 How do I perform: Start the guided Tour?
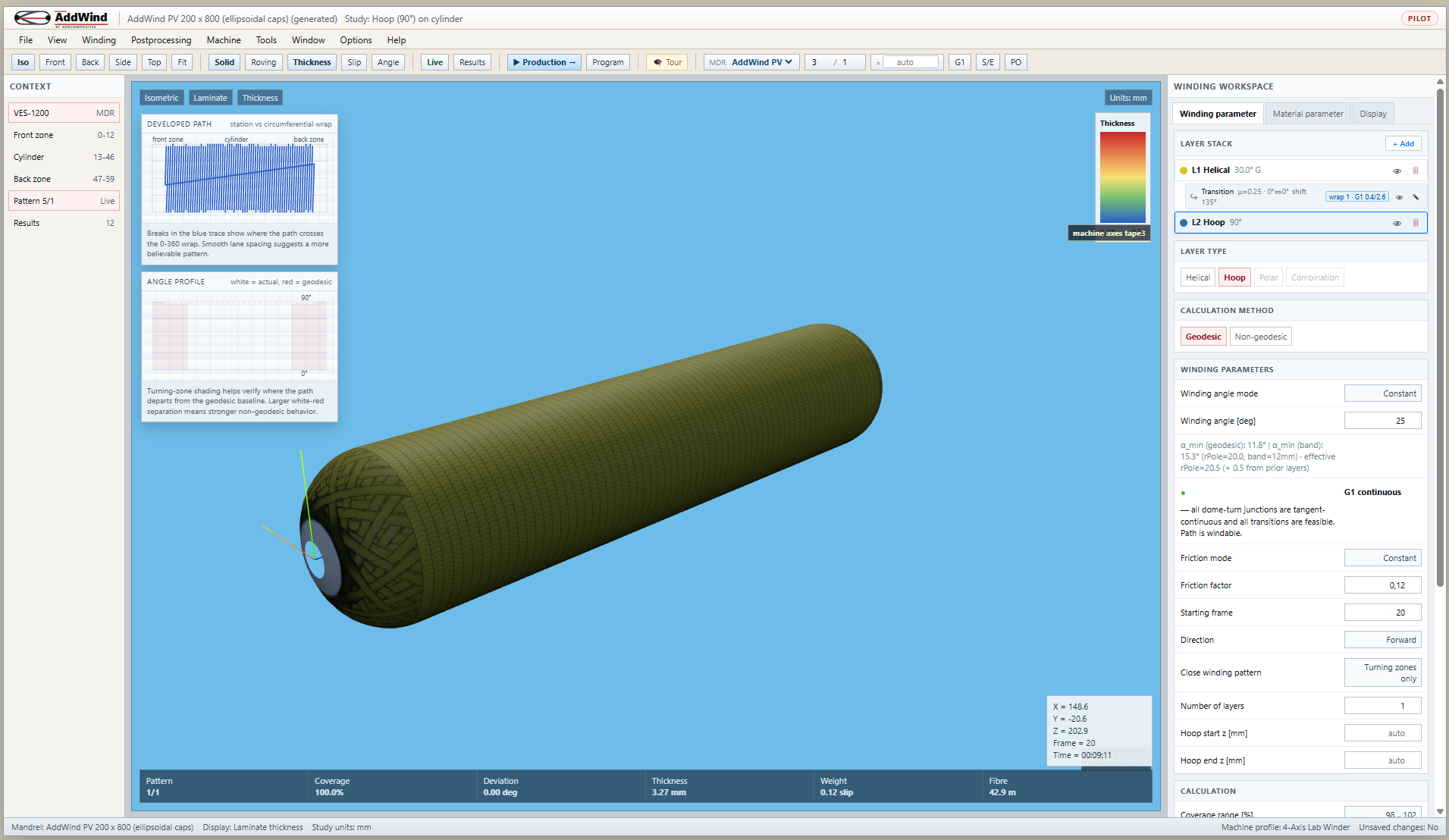[x=667, y=62]
